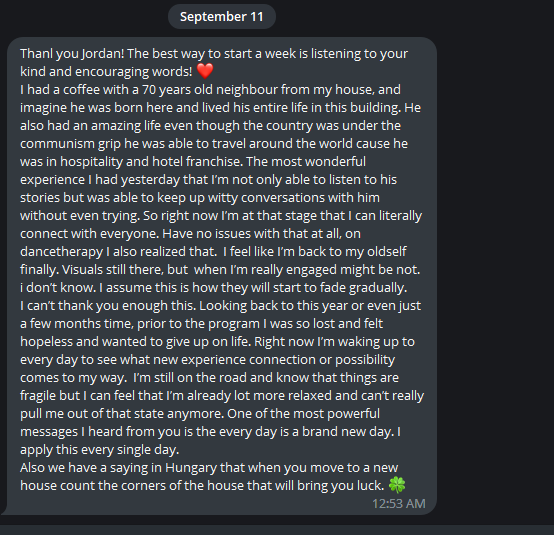Viewport: 554px width, 535px height.
Task: Click empty background left of date badge
Action: point(85,17)
